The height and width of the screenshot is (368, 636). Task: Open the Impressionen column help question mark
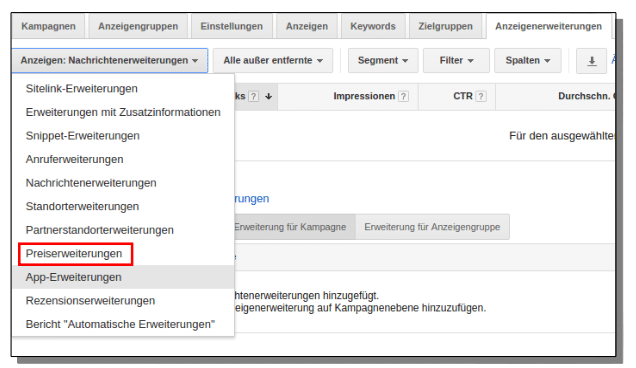tap(403, 96)
